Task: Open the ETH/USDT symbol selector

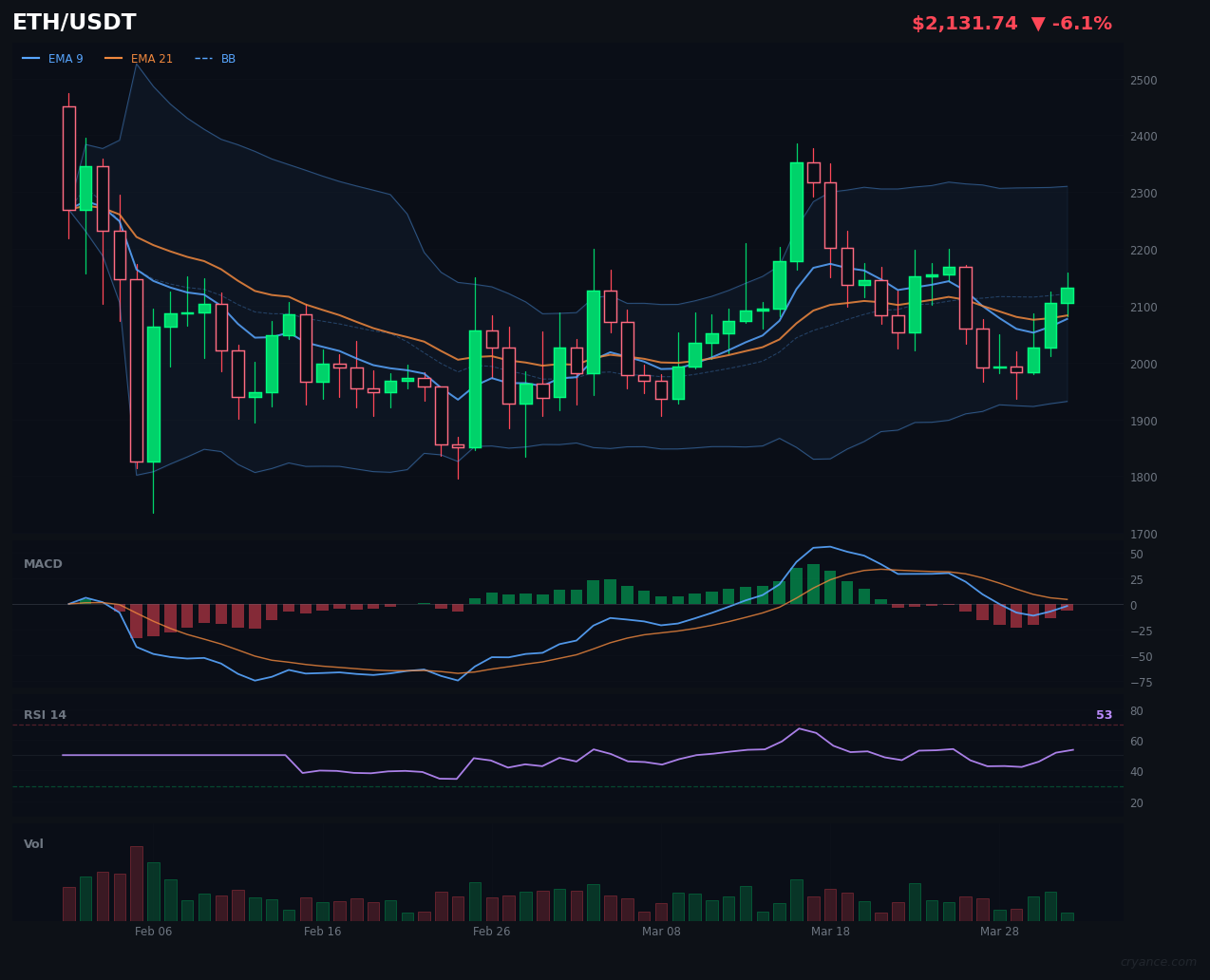Action: coord(73,22)
